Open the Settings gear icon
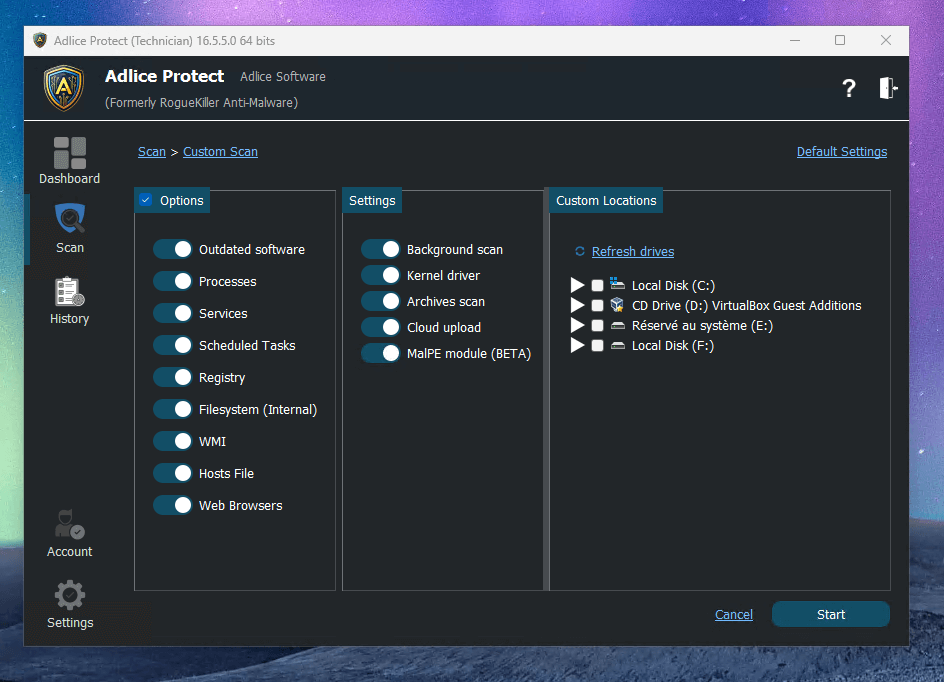 tap(69, 596)
